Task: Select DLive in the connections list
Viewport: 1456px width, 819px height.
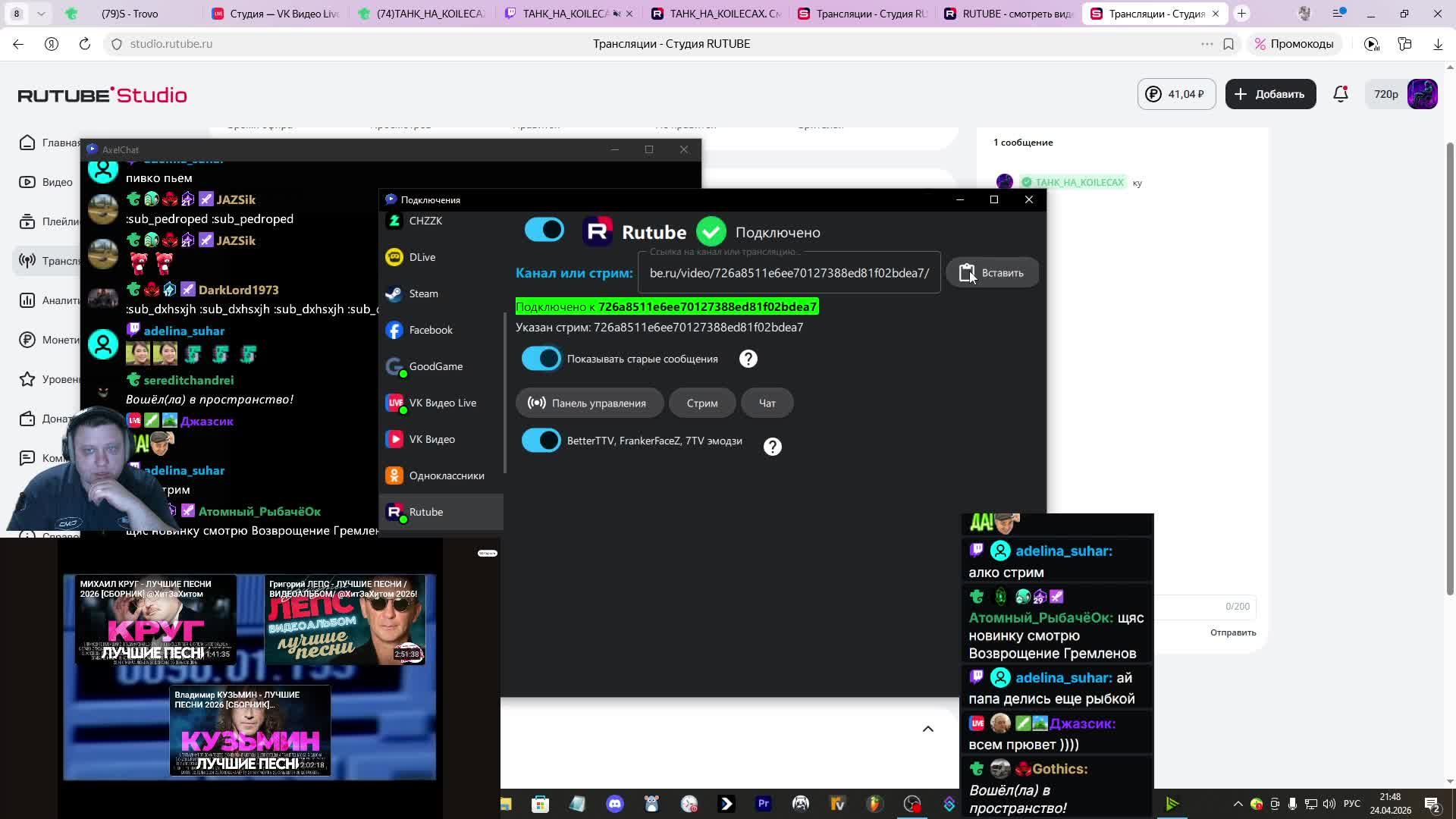Action: click(422, 257)
